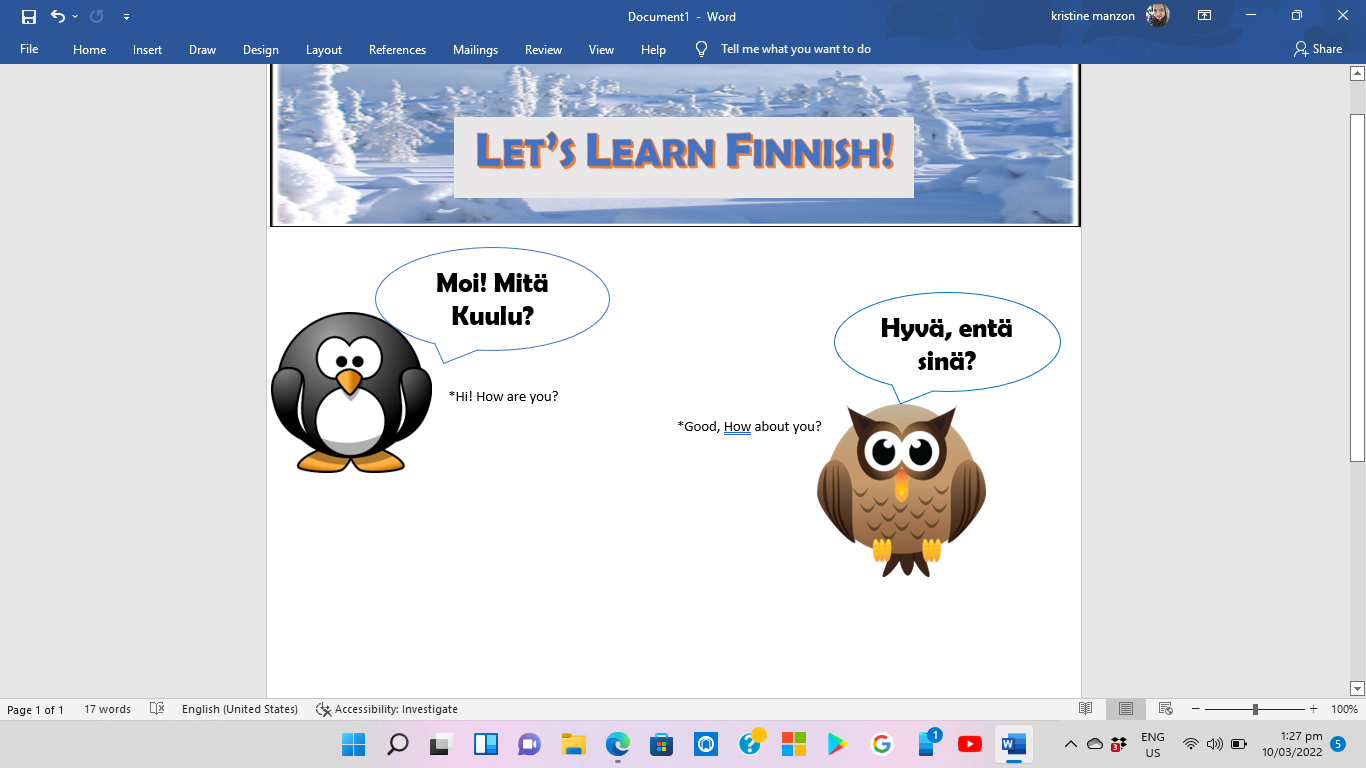Open the Windows Start menu
1366x768 pixels.
[x=353, y=744]
